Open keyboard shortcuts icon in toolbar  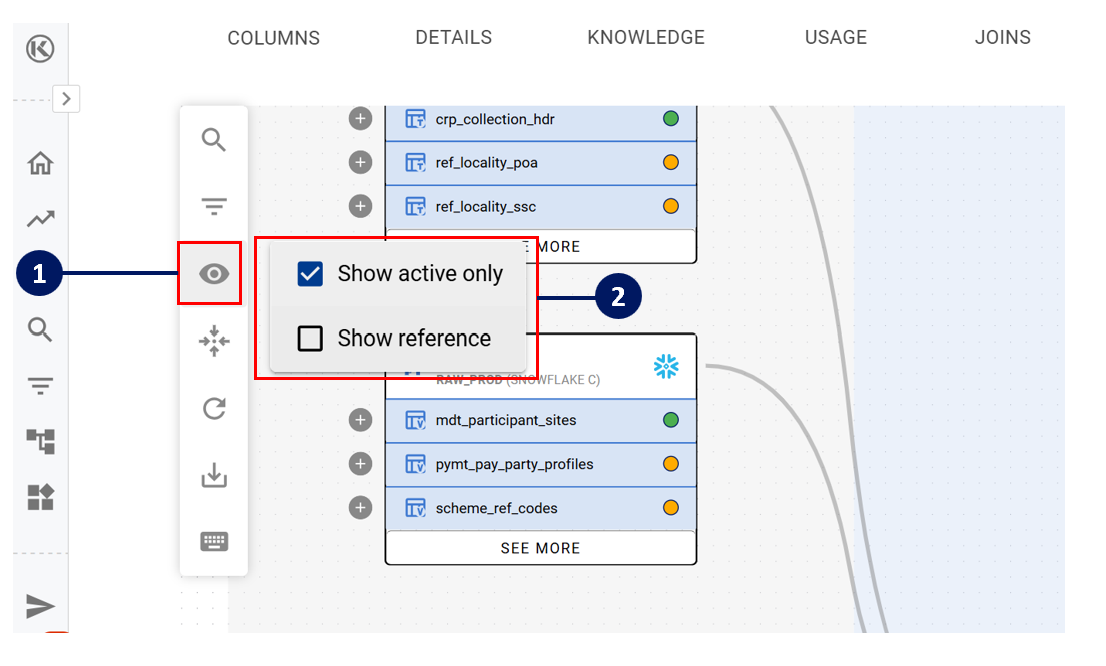coord(214,542)
